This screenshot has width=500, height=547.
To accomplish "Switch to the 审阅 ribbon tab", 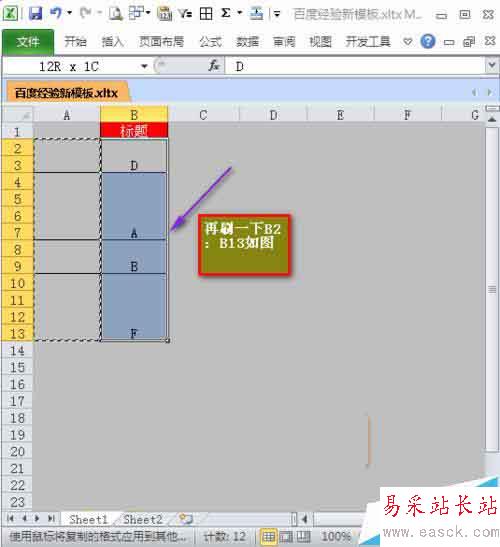I will click(x=284, y=42).
